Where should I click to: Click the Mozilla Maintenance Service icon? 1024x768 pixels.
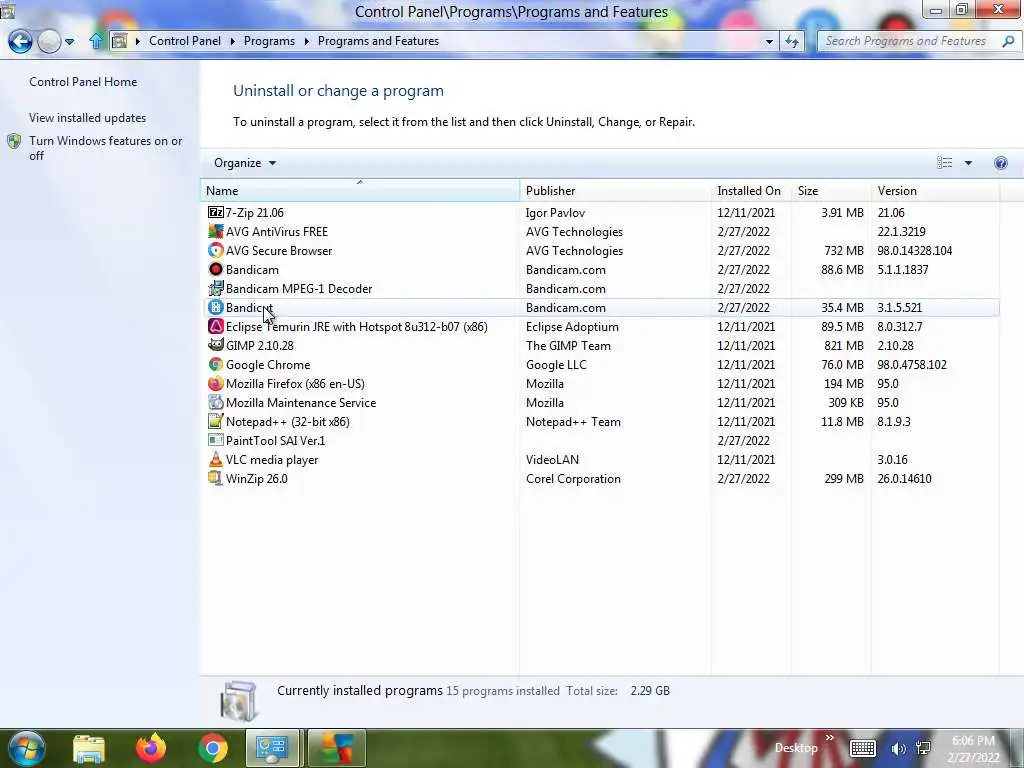tap(216, 402)
